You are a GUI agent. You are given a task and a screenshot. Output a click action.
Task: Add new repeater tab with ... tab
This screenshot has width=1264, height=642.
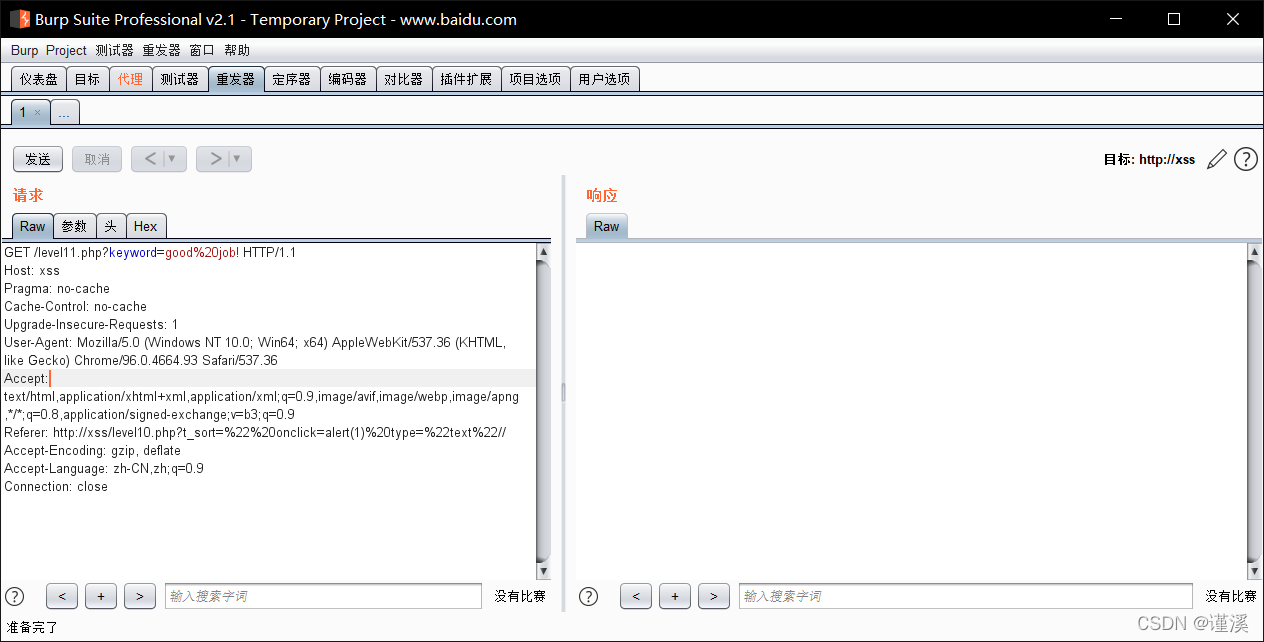(x=64, y=113)
